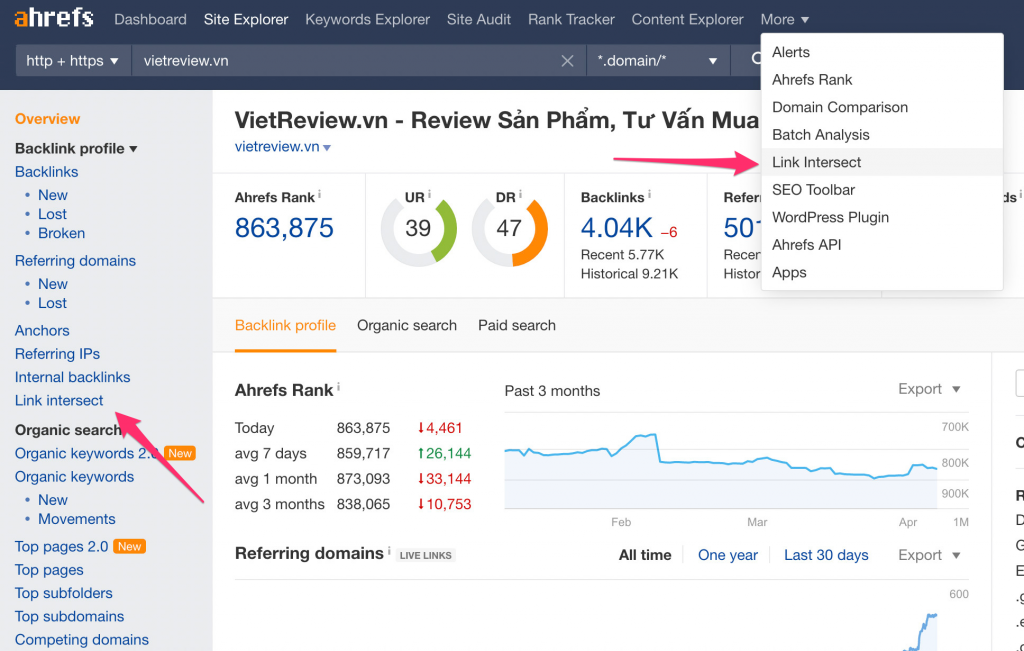1024x651 pixels.
Task: Expand the vietreview.vn URL dropdown arrow
Action: pos(327,148)
